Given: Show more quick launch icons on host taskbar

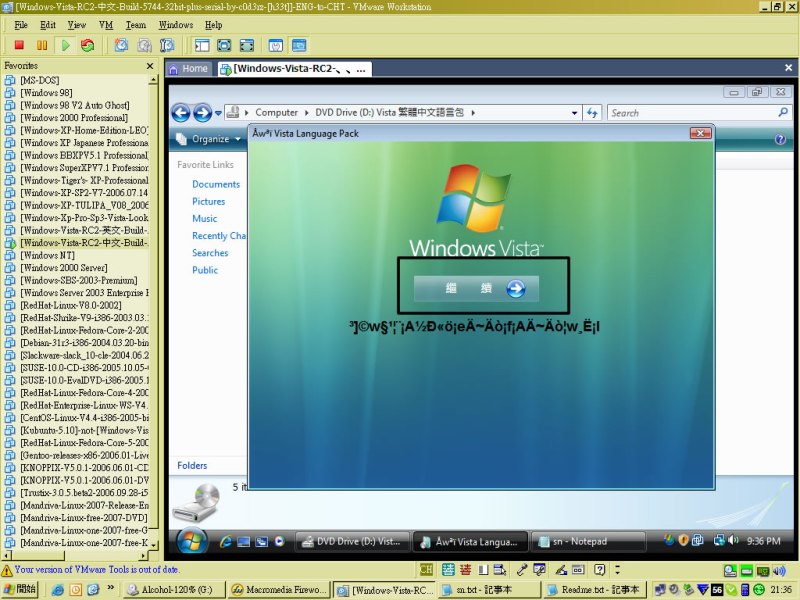Looking at the screenshot, I should click(110, 588).
